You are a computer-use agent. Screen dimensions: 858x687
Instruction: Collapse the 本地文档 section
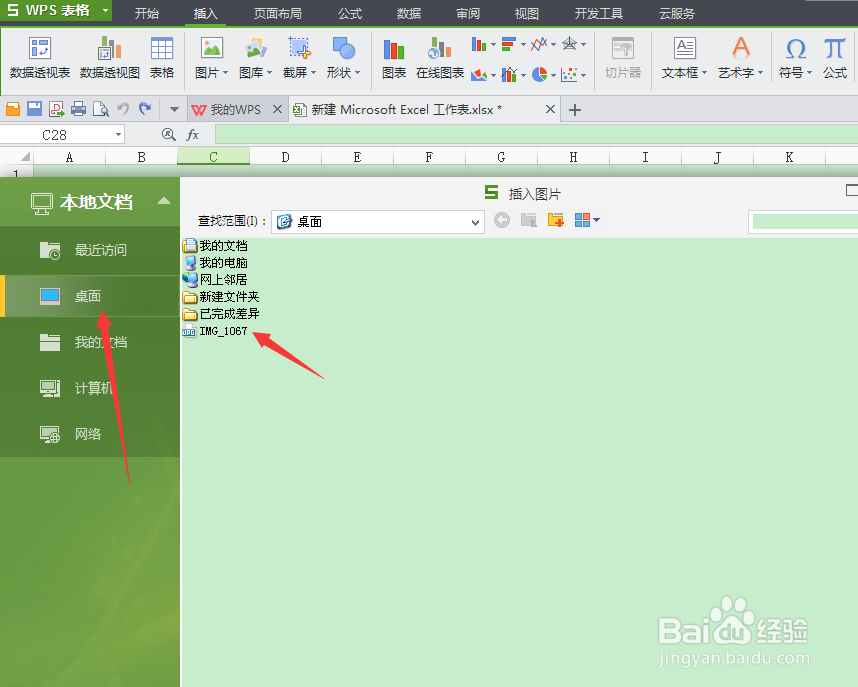tap(164, 201)
